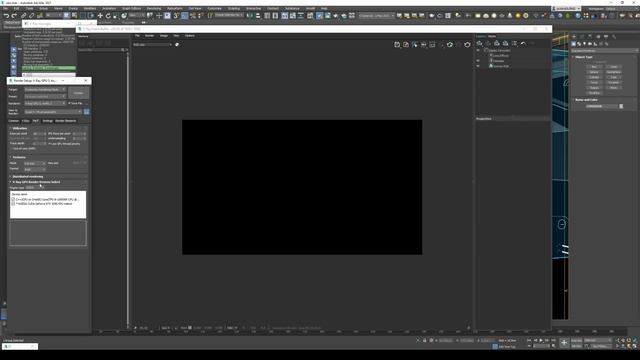Open the Hierarchy tab of the command panel

[590, 37]
